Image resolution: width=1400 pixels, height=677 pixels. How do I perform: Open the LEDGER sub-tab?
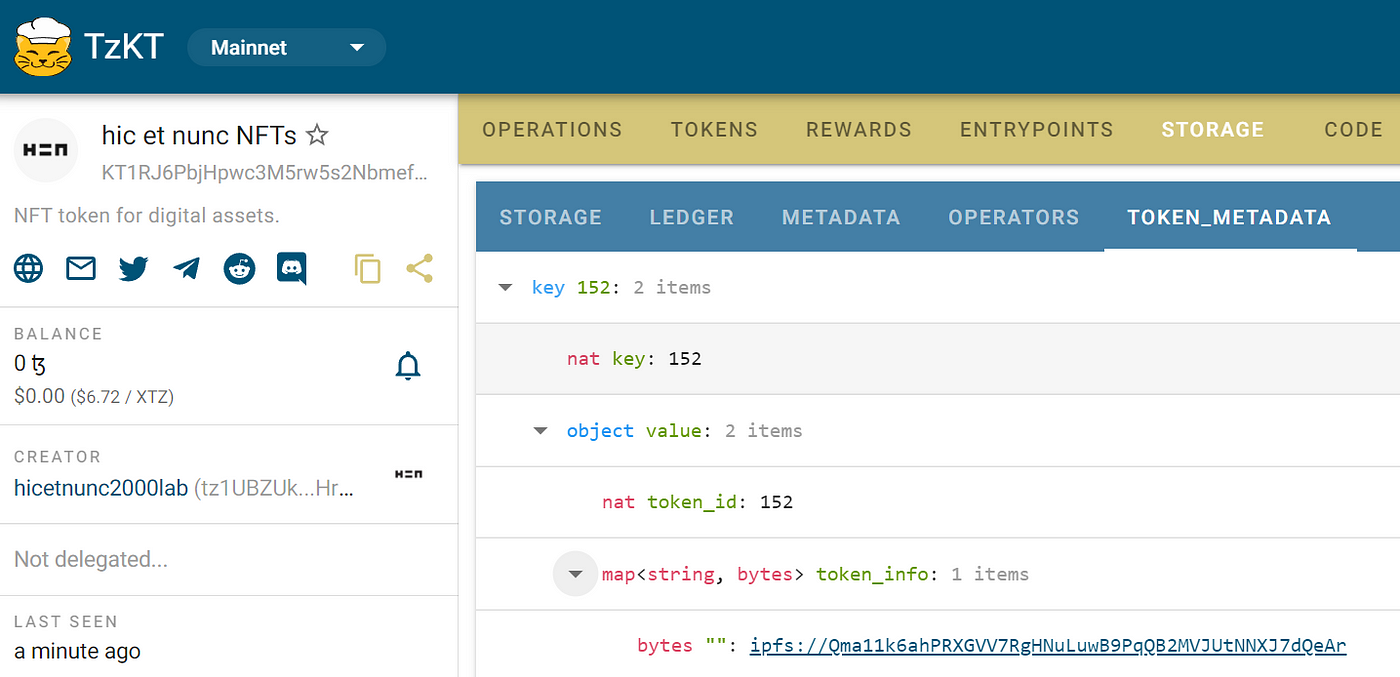[x=692, y=217]
